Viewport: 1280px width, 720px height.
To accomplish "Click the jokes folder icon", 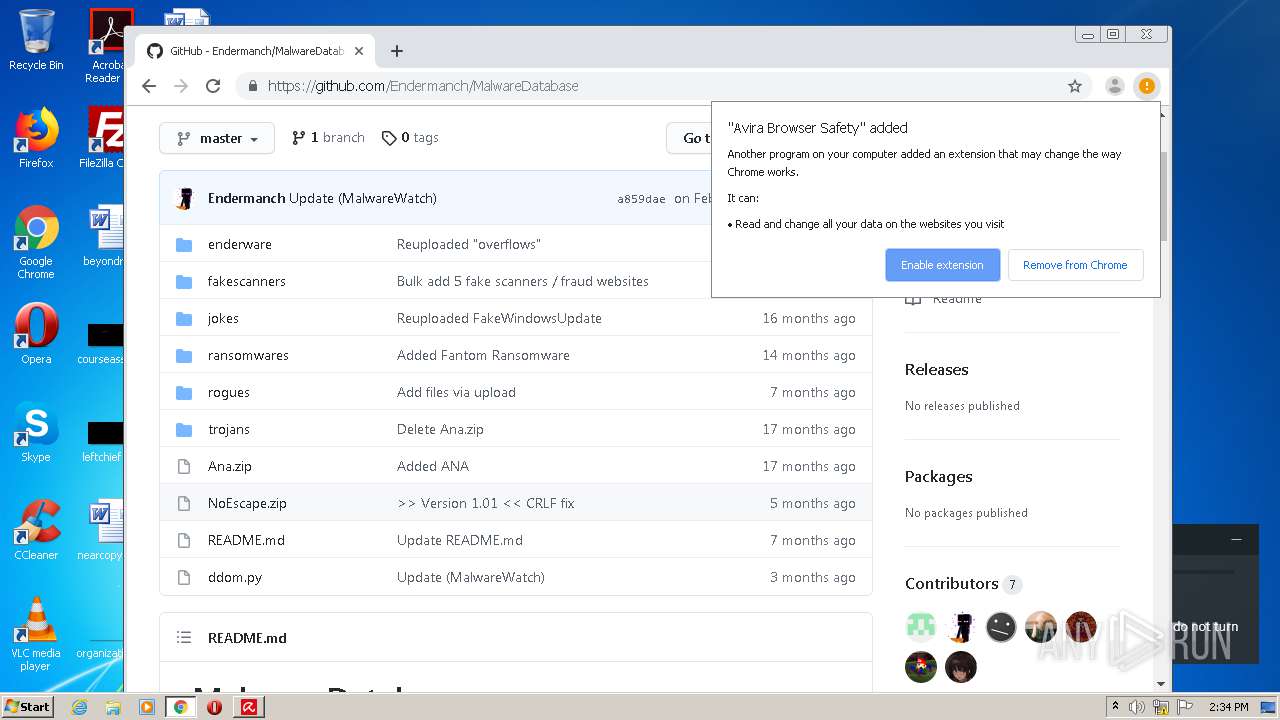I will [x=184, y=318].
